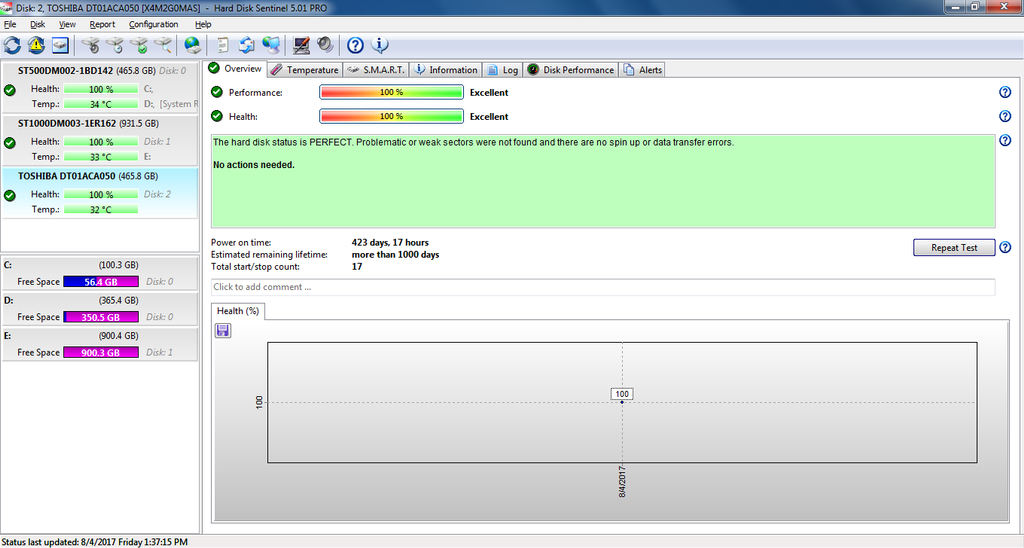1024x548 pixels.
Task: Switch to the S.M.A.R.T. tab
Action: tap(375, 70)
